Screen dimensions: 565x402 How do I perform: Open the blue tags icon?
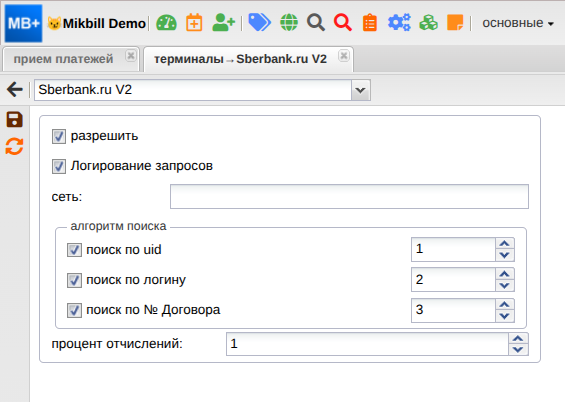[x=259, y=23]
